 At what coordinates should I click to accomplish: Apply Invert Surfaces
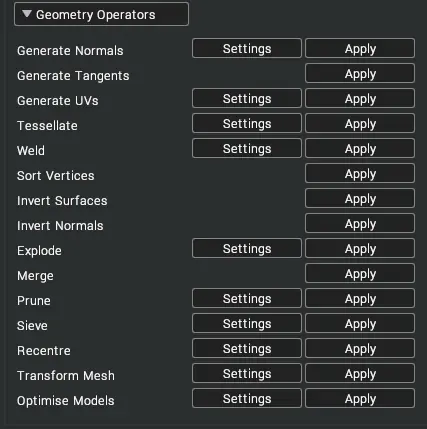(x=360, y=198)
